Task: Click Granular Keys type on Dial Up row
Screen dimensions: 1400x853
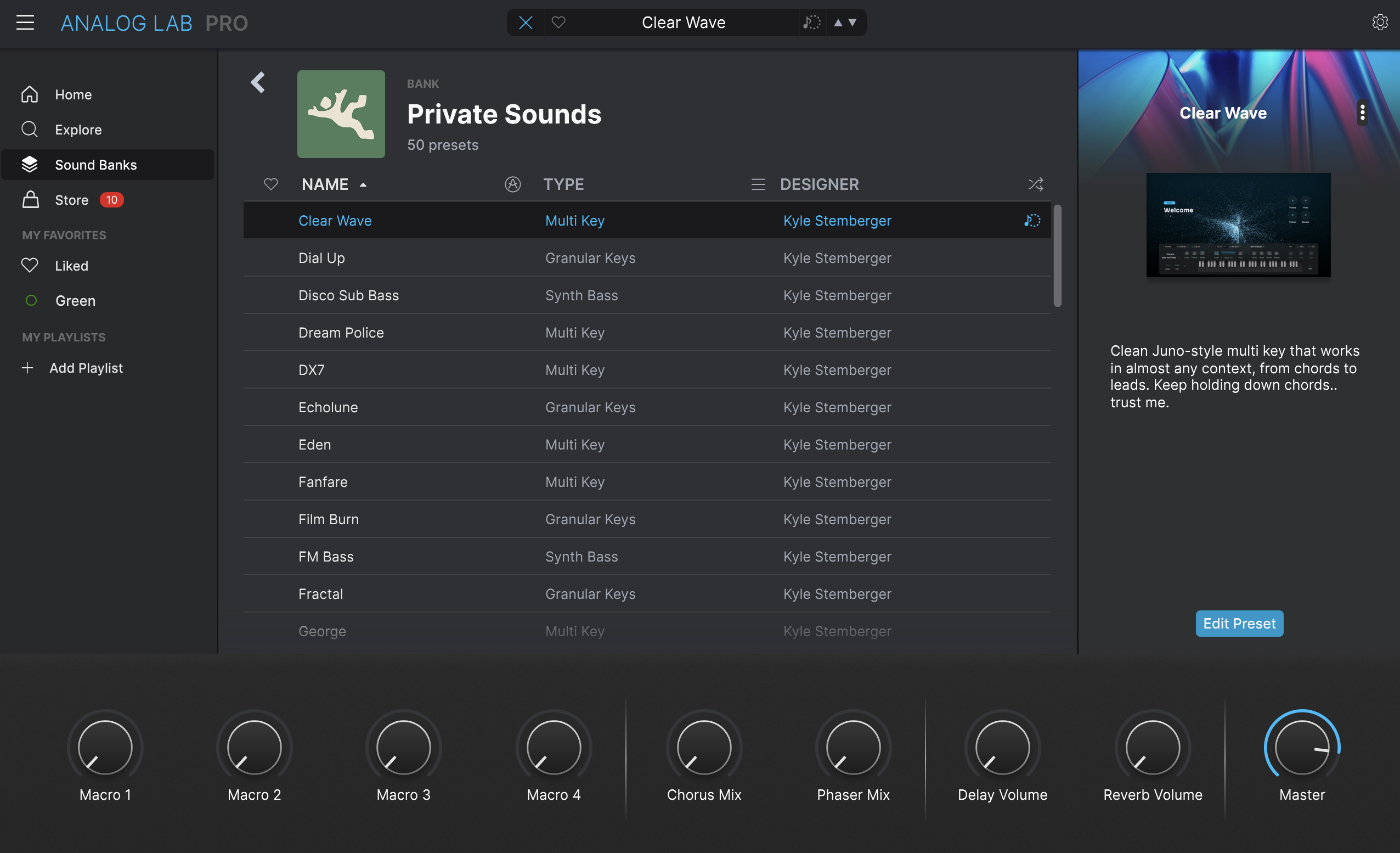Action: click(x=590, y=258)
